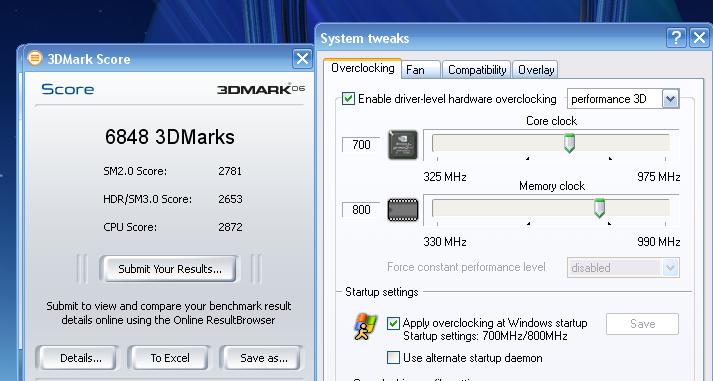The width and height of the screenshot is (713, 381).
Task: Switch to the Compatibility tab
Action: [477, 70]
